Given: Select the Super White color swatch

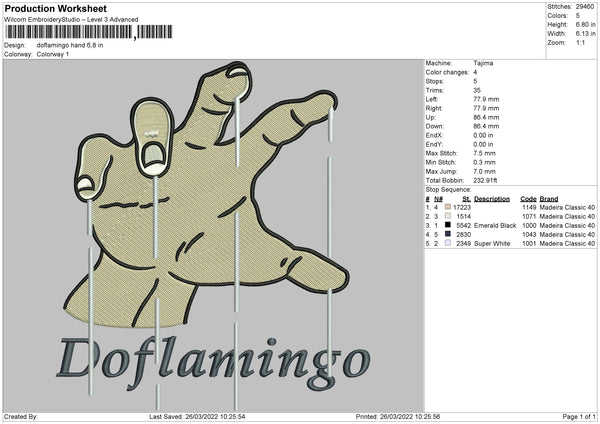Looking at the screenshot, I should (x=448, y=243).
